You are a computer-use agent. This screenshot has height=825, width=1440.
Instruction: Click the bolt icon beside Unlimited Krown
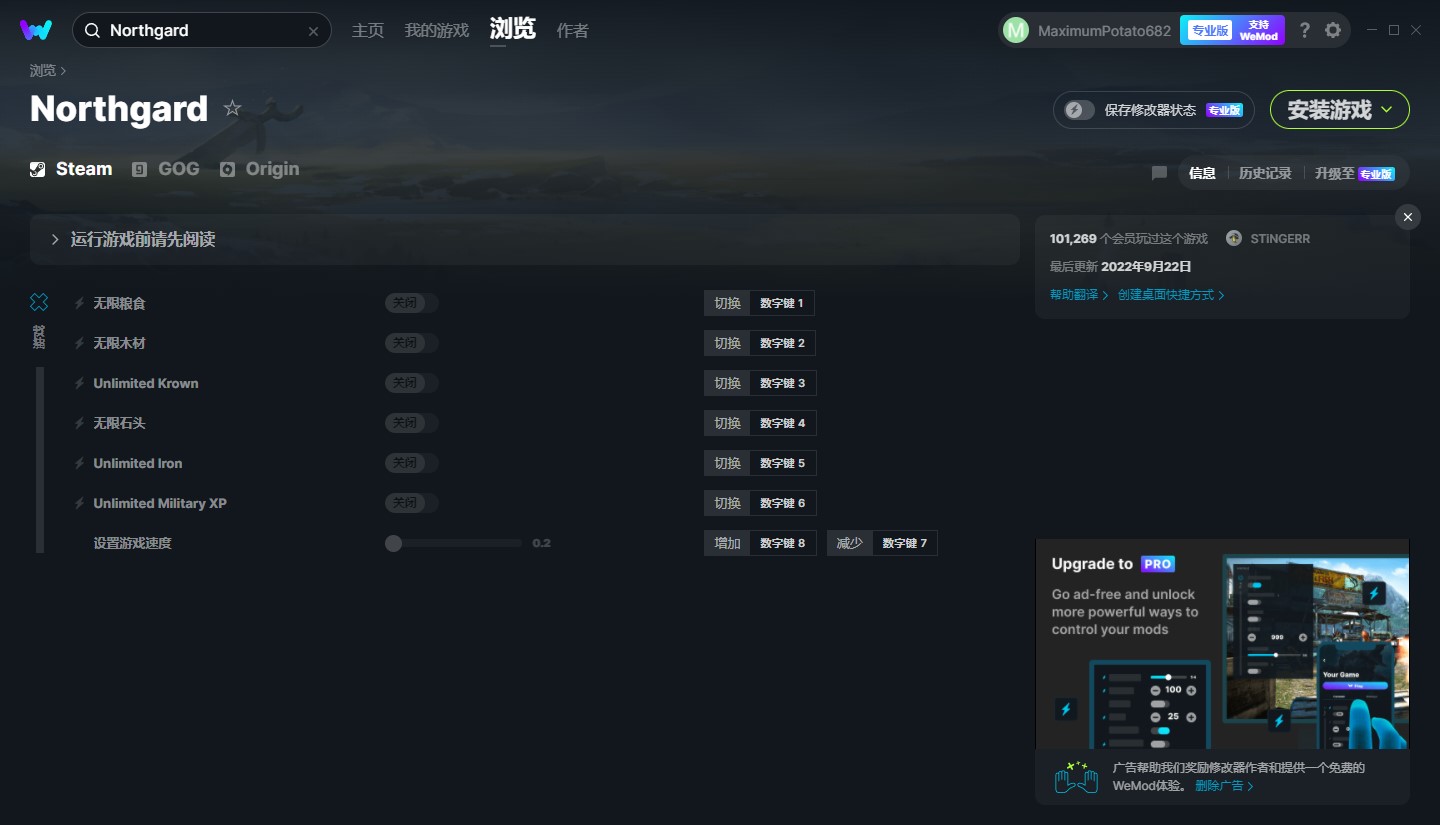(x=79, y=383)
